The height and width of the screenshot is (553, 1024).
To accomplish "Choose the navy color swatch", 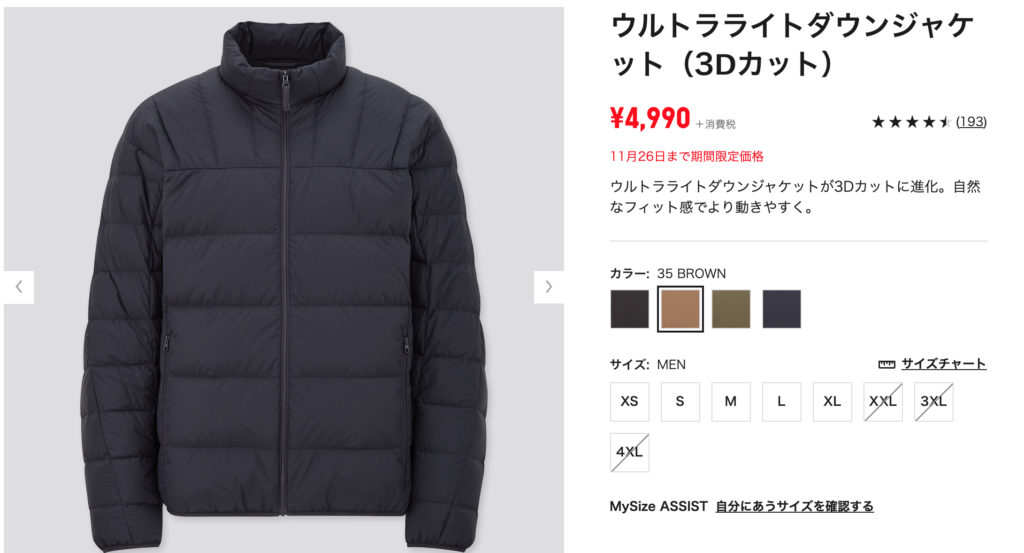I will point(781,309).
